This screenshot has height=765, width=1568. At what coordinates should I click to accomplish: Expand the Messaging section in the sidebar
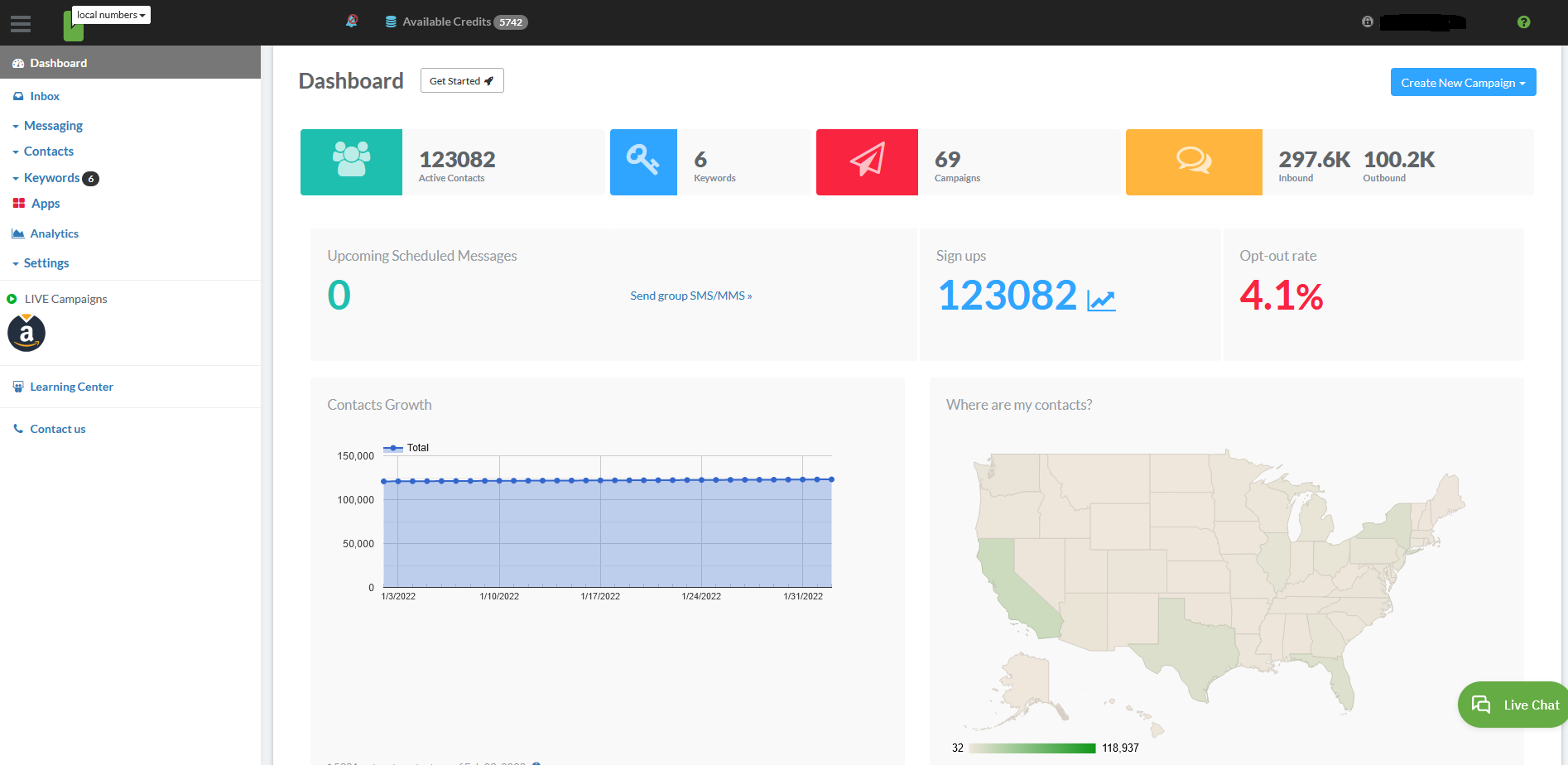[x=53, y=125]
